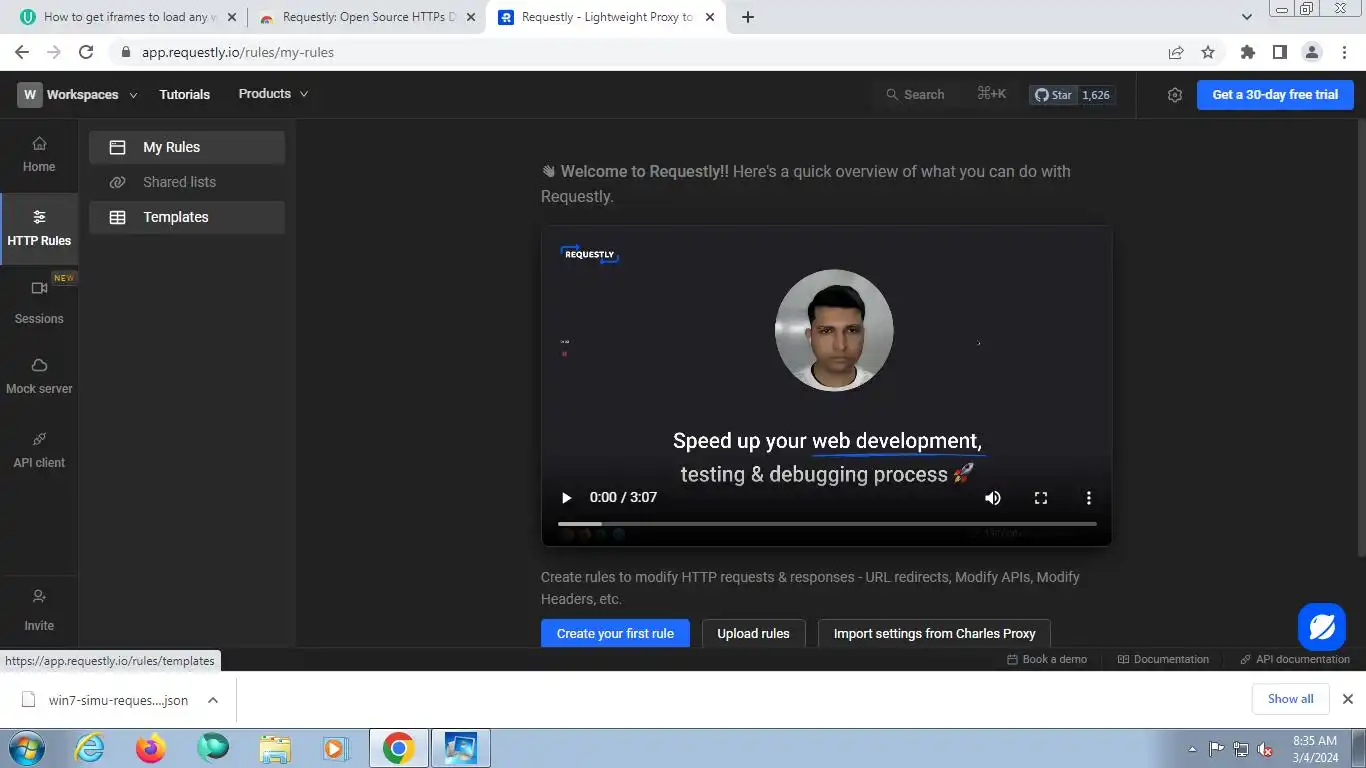Play the Requestly intro video

tap(567, 498)
